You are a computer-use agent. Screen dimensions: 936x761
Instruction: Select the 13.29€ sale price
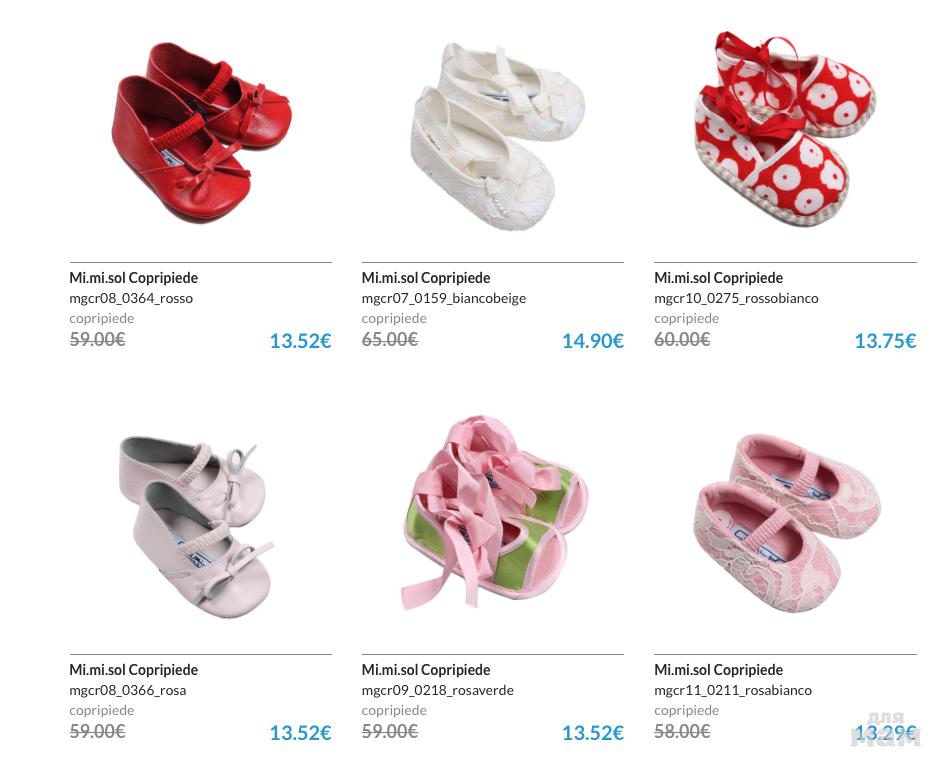click(x=885, y=733)
